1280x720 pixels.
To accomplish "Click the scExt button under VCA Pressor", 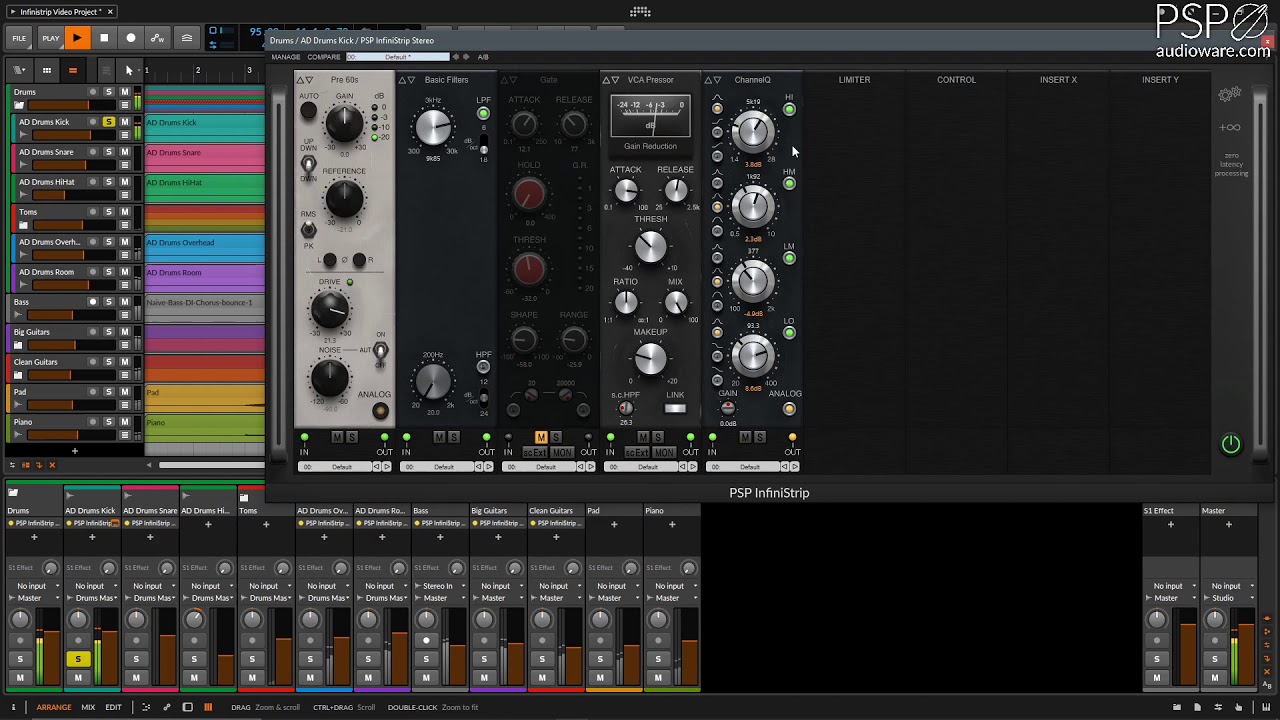I will (x=636, y=453).
